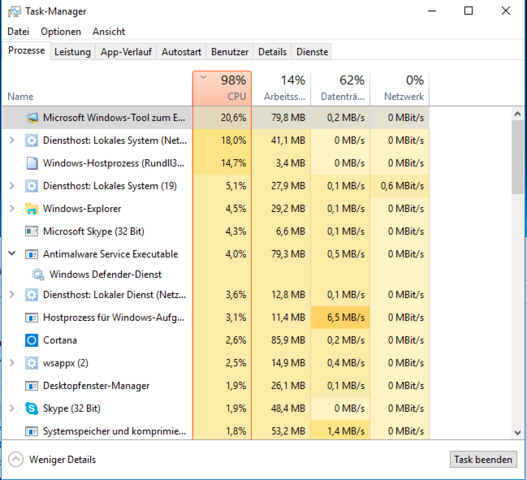Click the Windows Defender-Dienst gear icon
This screenshot has width=527, height=480.
38,274
